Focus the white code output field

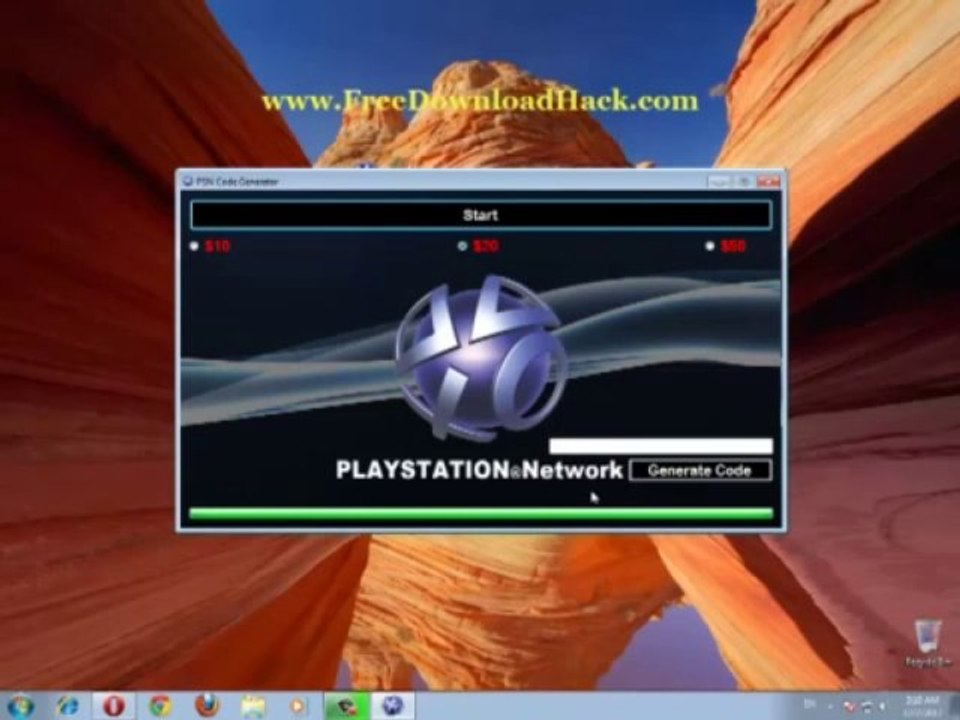(x=661, y=446)
